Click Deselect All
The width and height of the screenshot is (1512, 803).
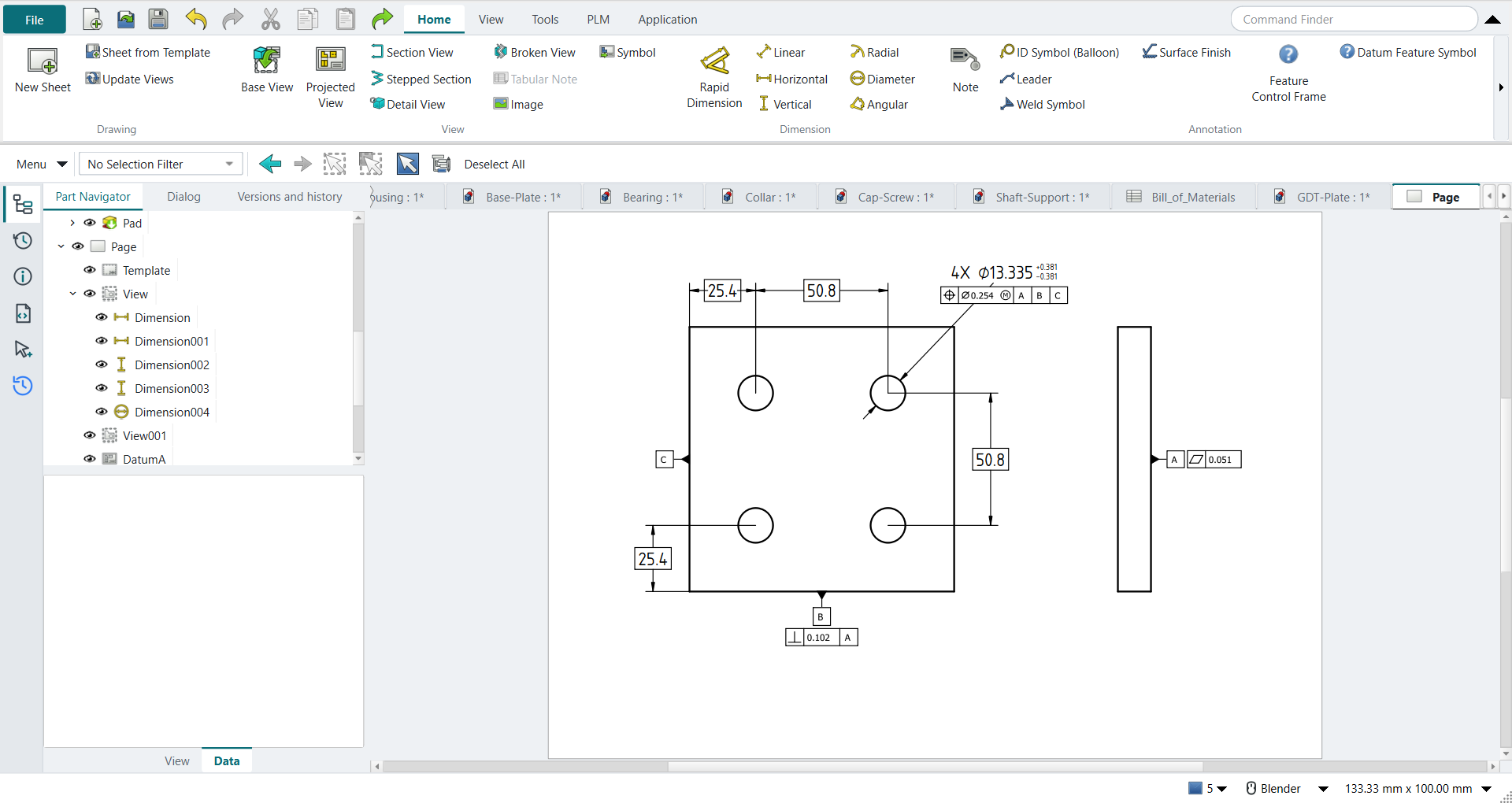[x=495, y=164]
